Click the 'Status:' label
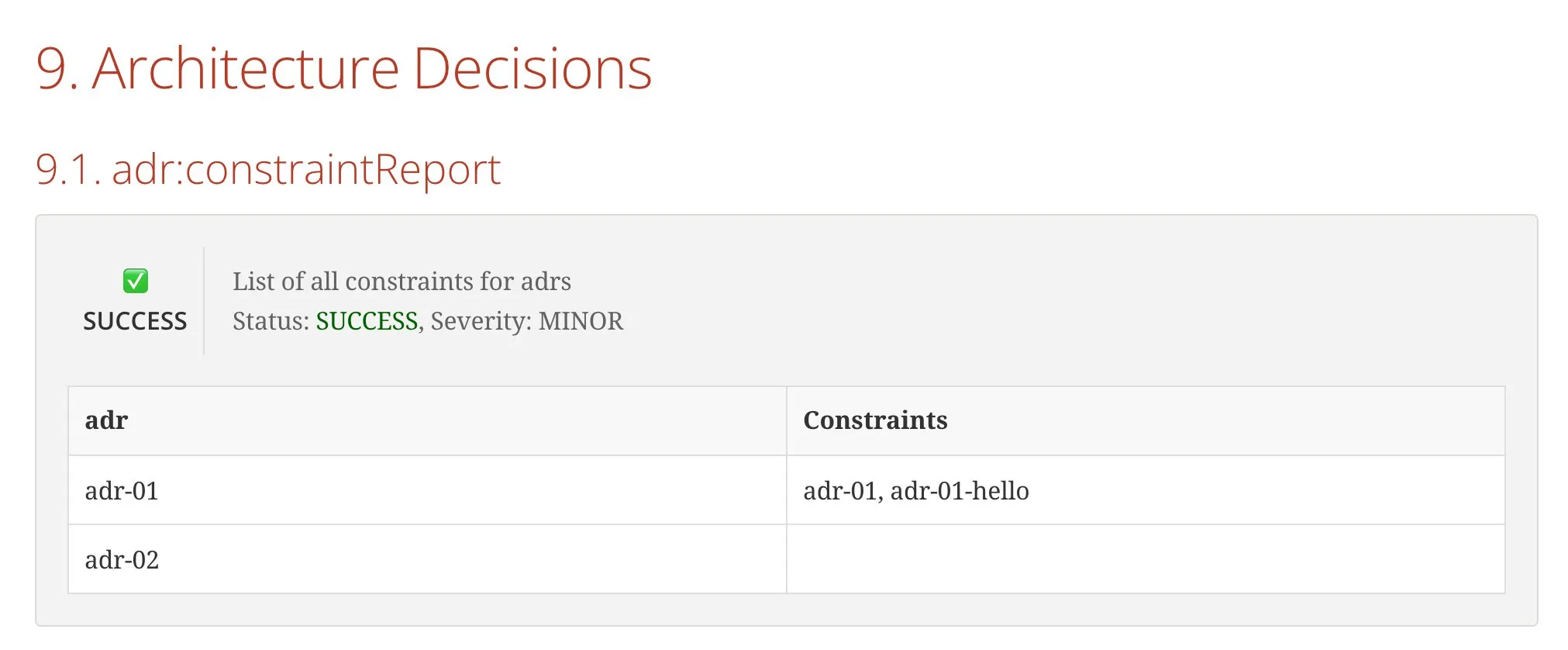 coord(271,321)
